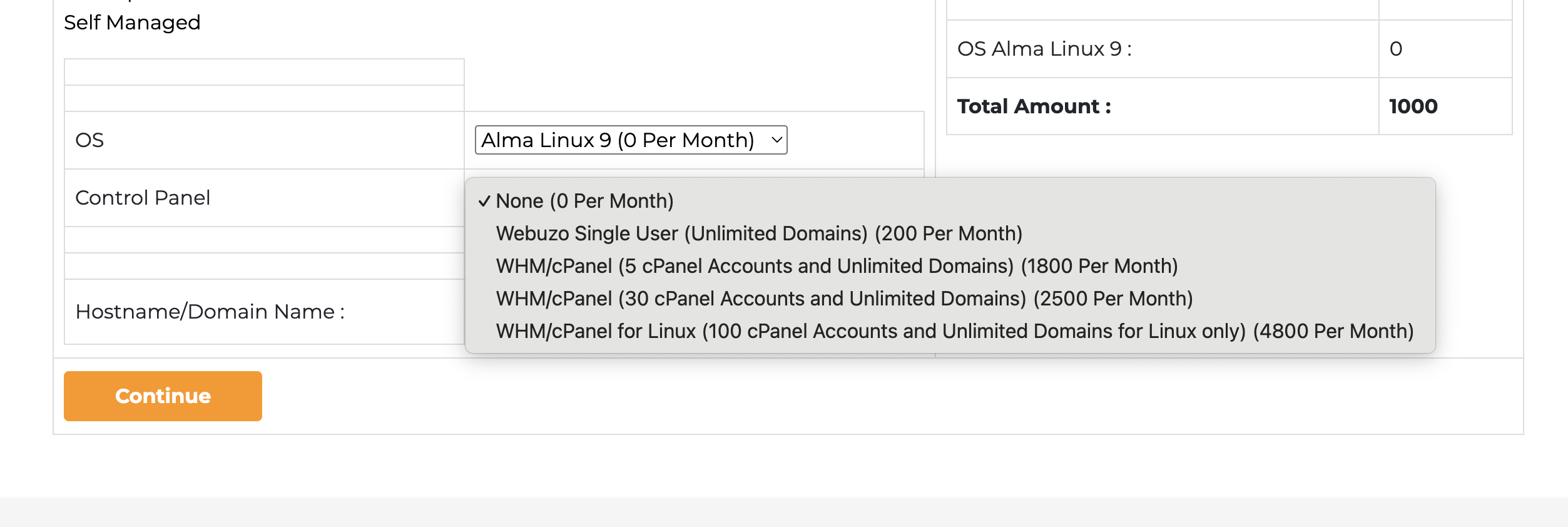Click the blank cell directly below Control Panel
The image size is (1568, 527).
point(264,240)
